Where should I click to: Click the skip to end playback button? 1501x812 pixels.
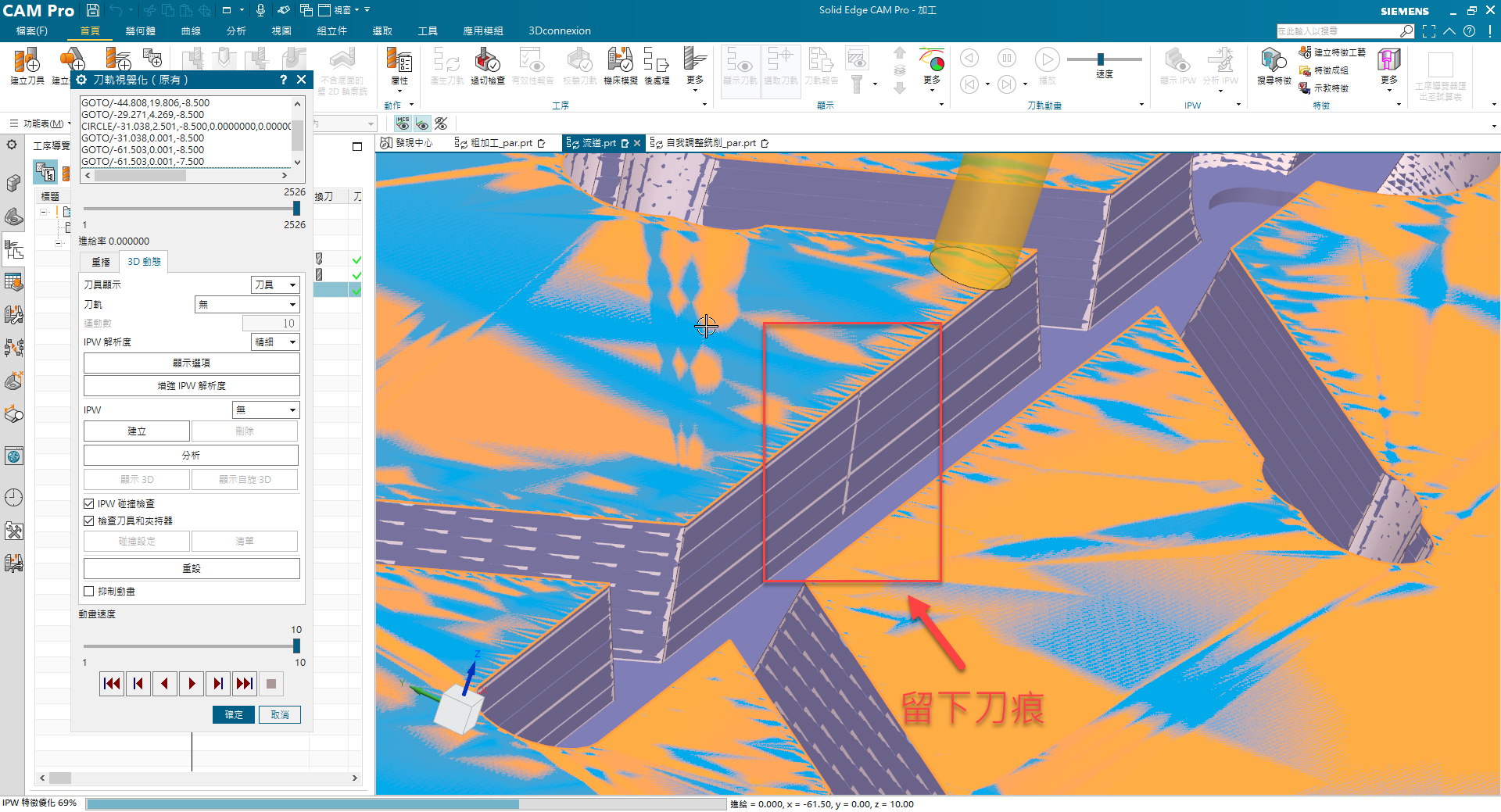pos(245,684)
